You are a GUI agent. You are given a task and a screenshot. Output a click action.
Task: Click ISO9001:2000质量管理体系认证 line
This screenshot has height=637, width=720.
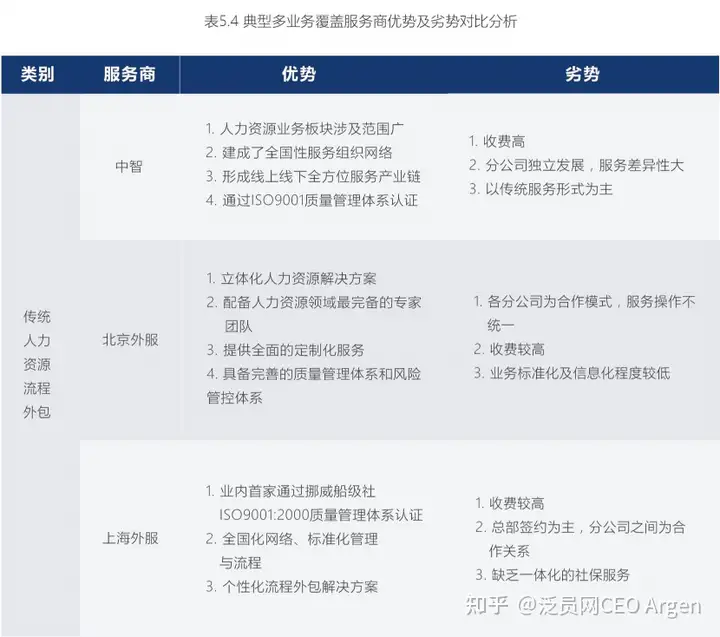(x=321, y=515)
